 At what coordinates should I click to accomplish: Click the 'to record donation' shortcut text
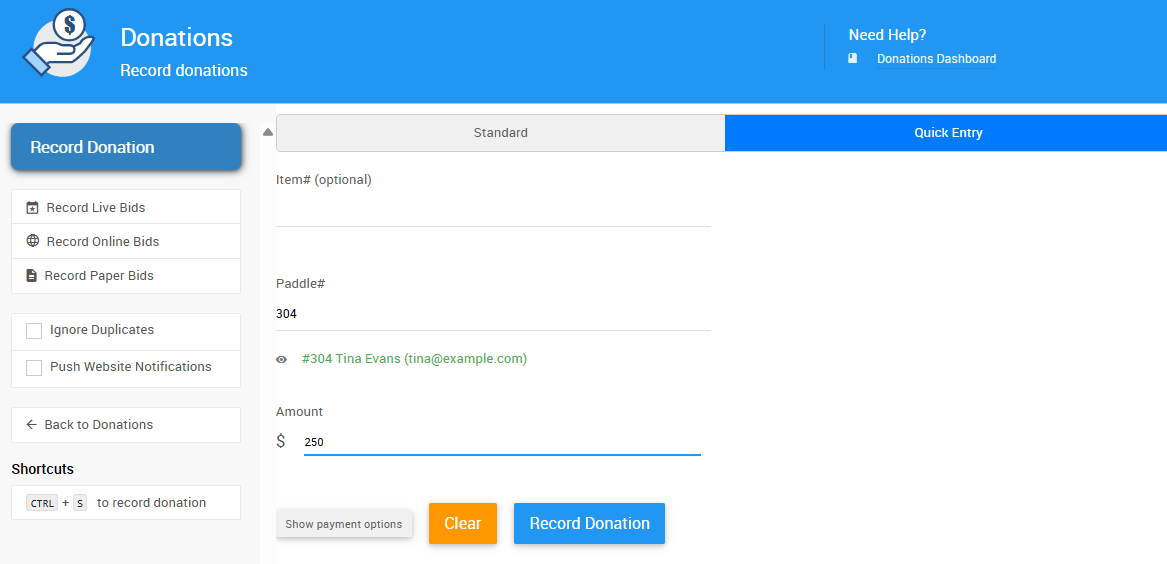click(152, 503)
